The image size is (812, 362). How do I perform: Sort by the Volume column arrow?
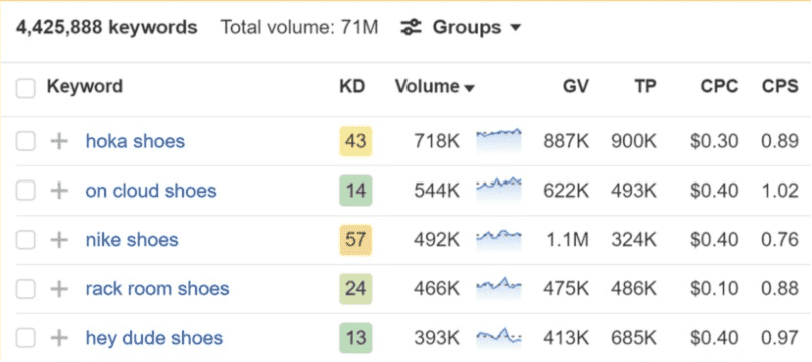pos(469,89)
